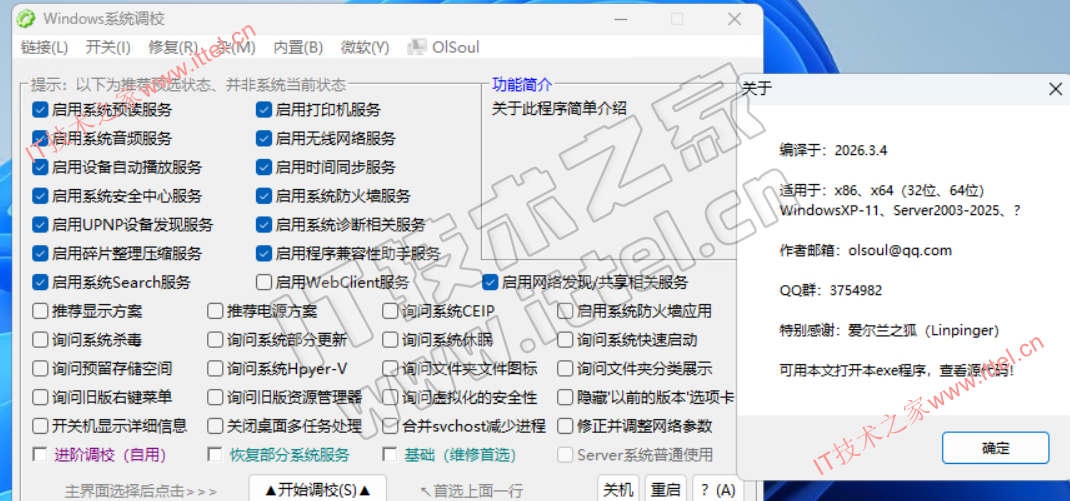Screen dimensions: 1070x501
Task: Uncheck 启用打印机服务 checkbox
Action: pyautogui.click(x=264, y=110)
